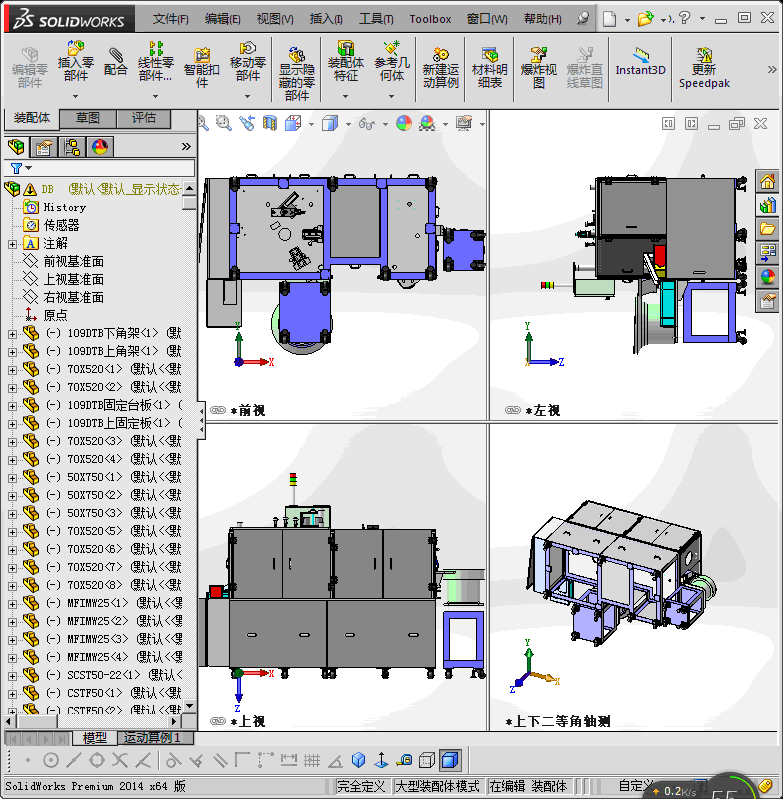The height and width of the screenshot is (799, 783).
Task: Click the edit appearance color sphere icon
Action: point(403,123)
